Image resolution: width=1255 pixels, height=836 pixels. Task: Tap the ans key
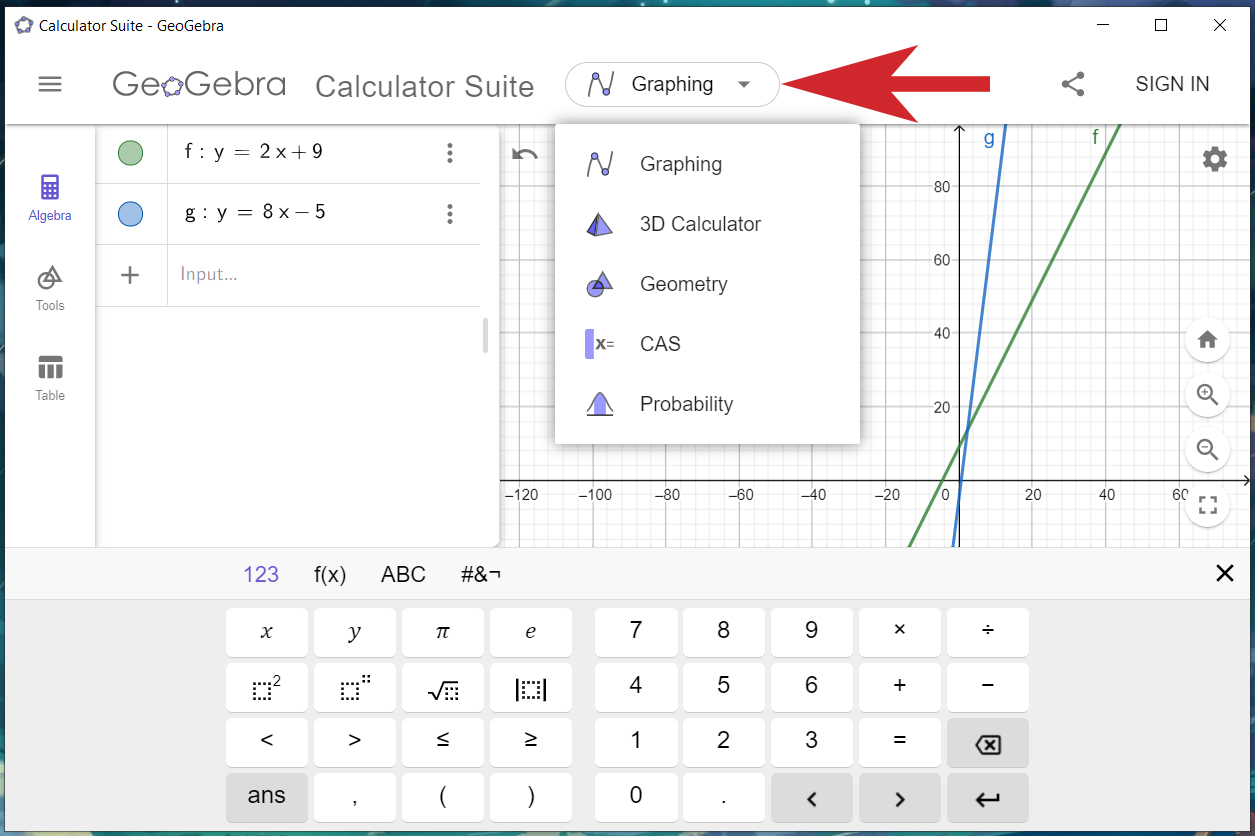click(266, 798)
